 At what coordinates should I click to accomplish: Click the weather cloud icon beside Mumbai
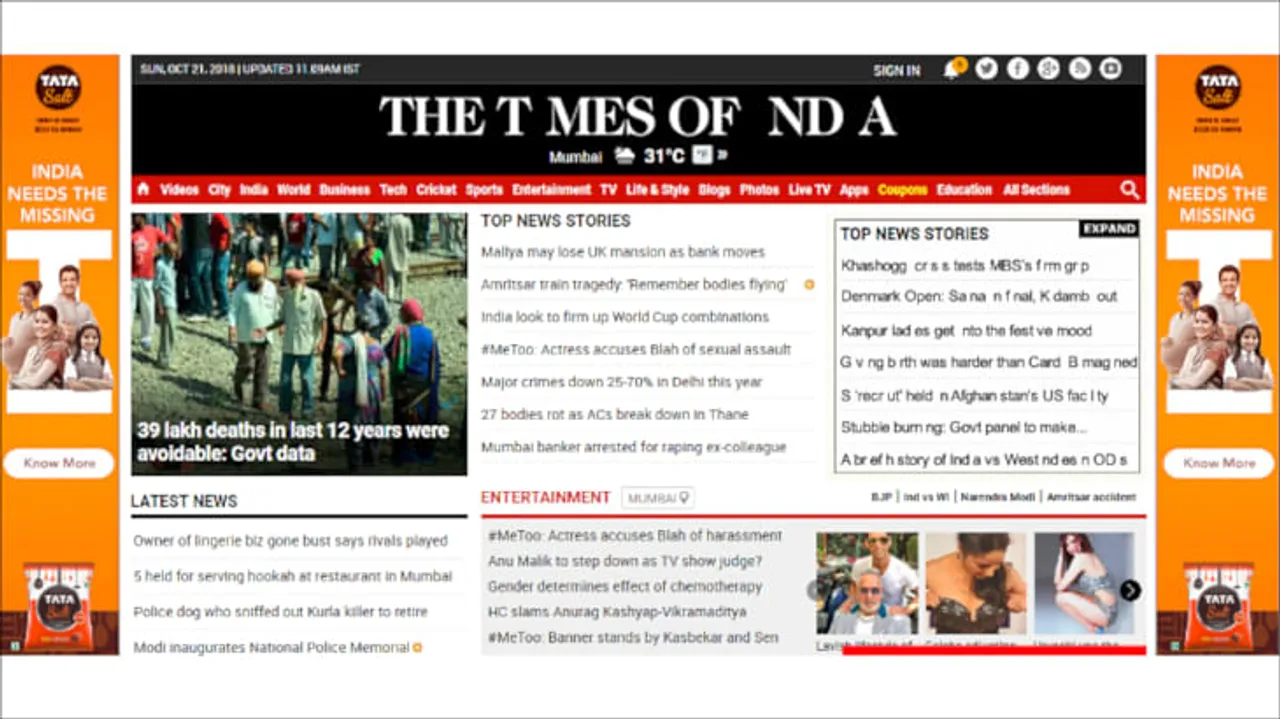(x=624, y=156)
